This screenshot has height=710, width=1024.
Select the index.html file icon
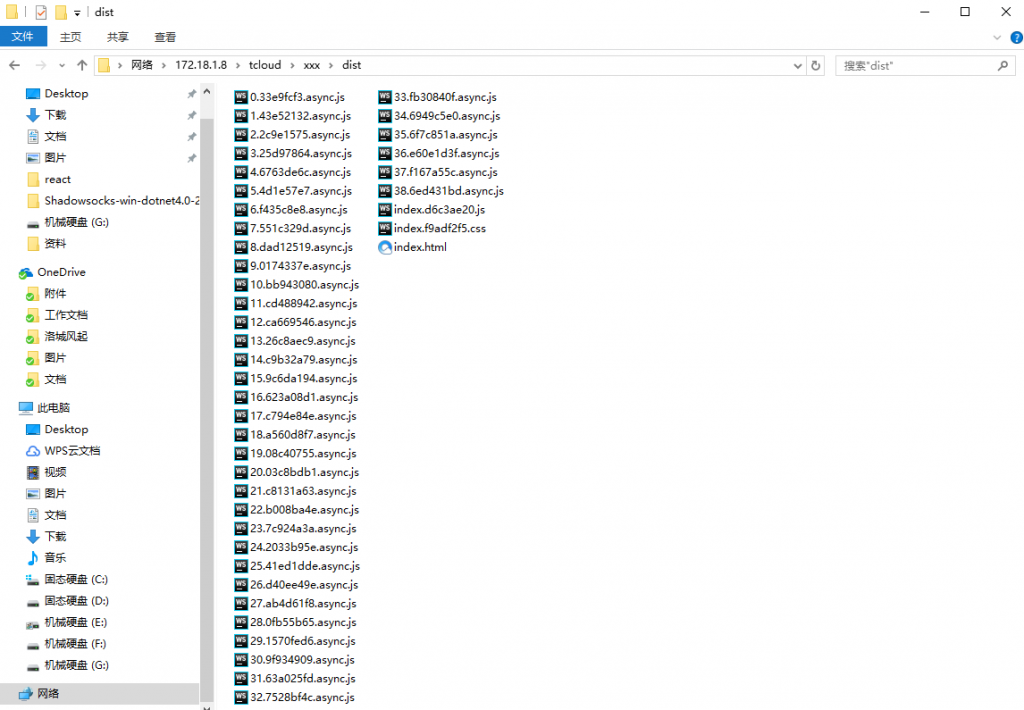[385, 248]
